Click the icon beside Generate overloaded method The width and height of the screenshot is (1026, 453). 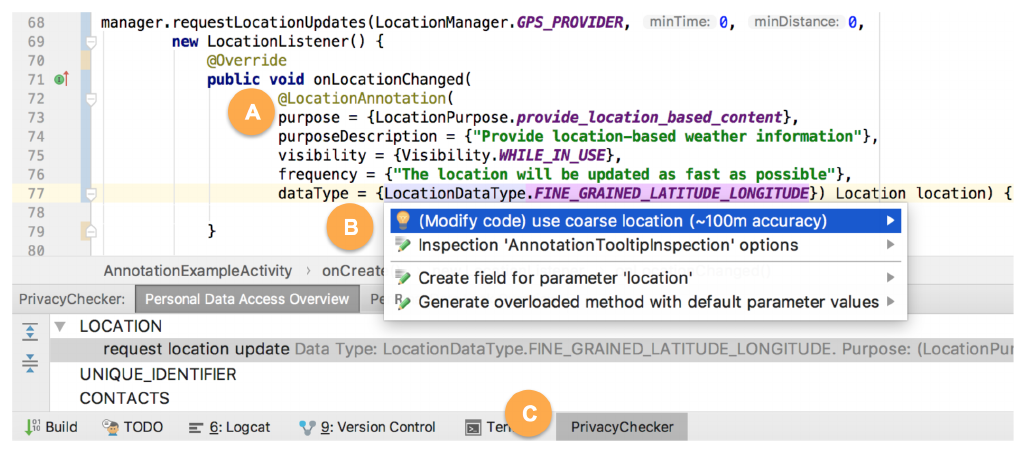tap(403, 302)
